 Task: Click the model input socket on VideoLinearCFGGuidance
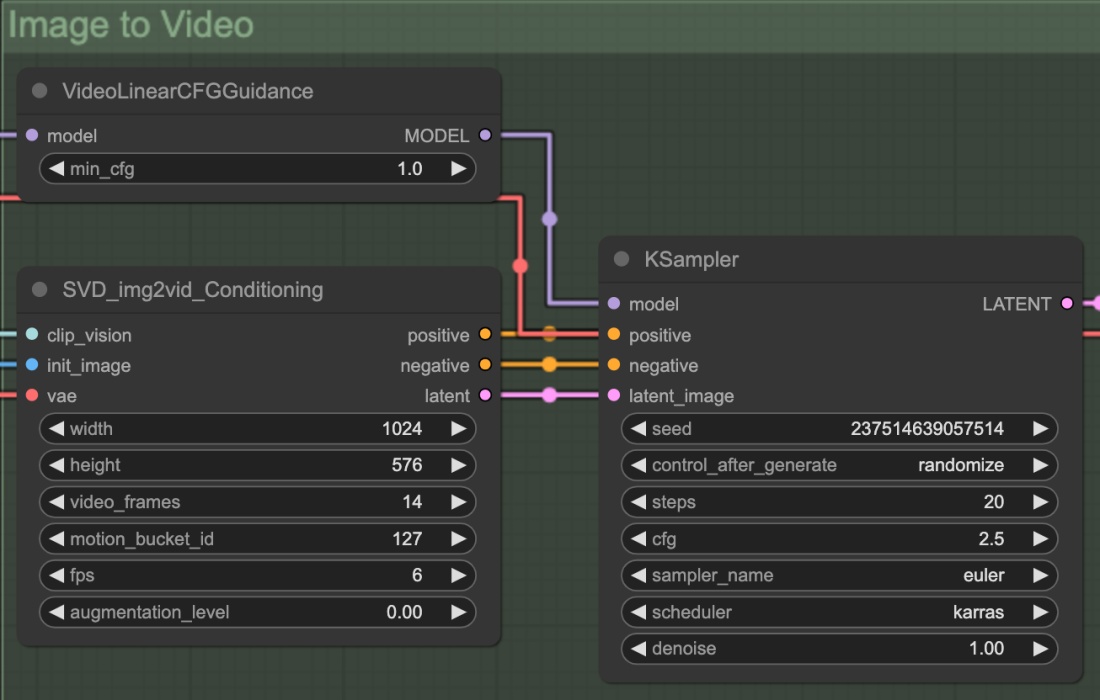[x=32, y=135]
